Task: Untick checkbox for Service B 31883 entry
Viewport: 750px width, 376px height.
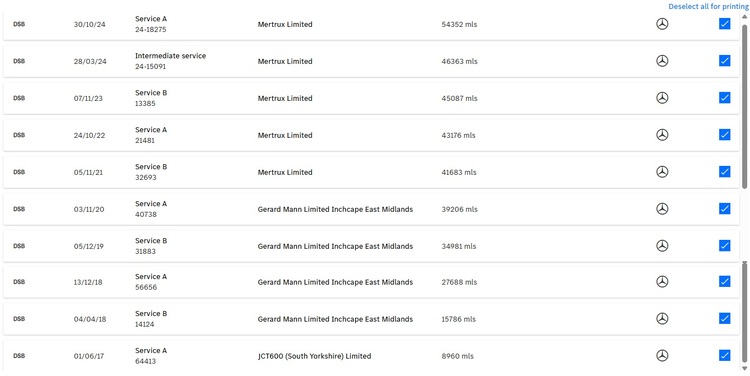Action: pos(725,245)
